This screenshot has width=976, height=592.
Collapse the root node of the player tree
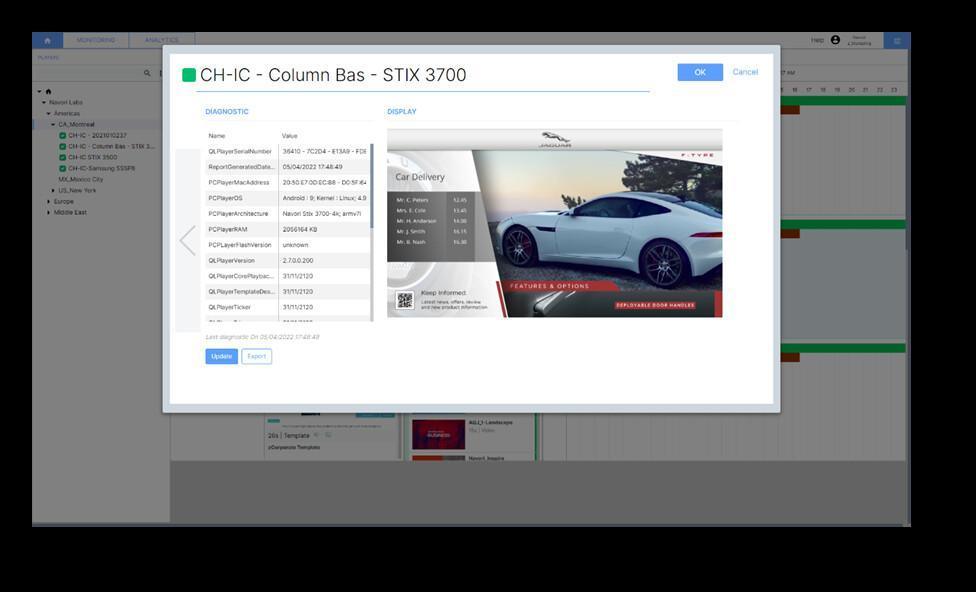point(39,92)
